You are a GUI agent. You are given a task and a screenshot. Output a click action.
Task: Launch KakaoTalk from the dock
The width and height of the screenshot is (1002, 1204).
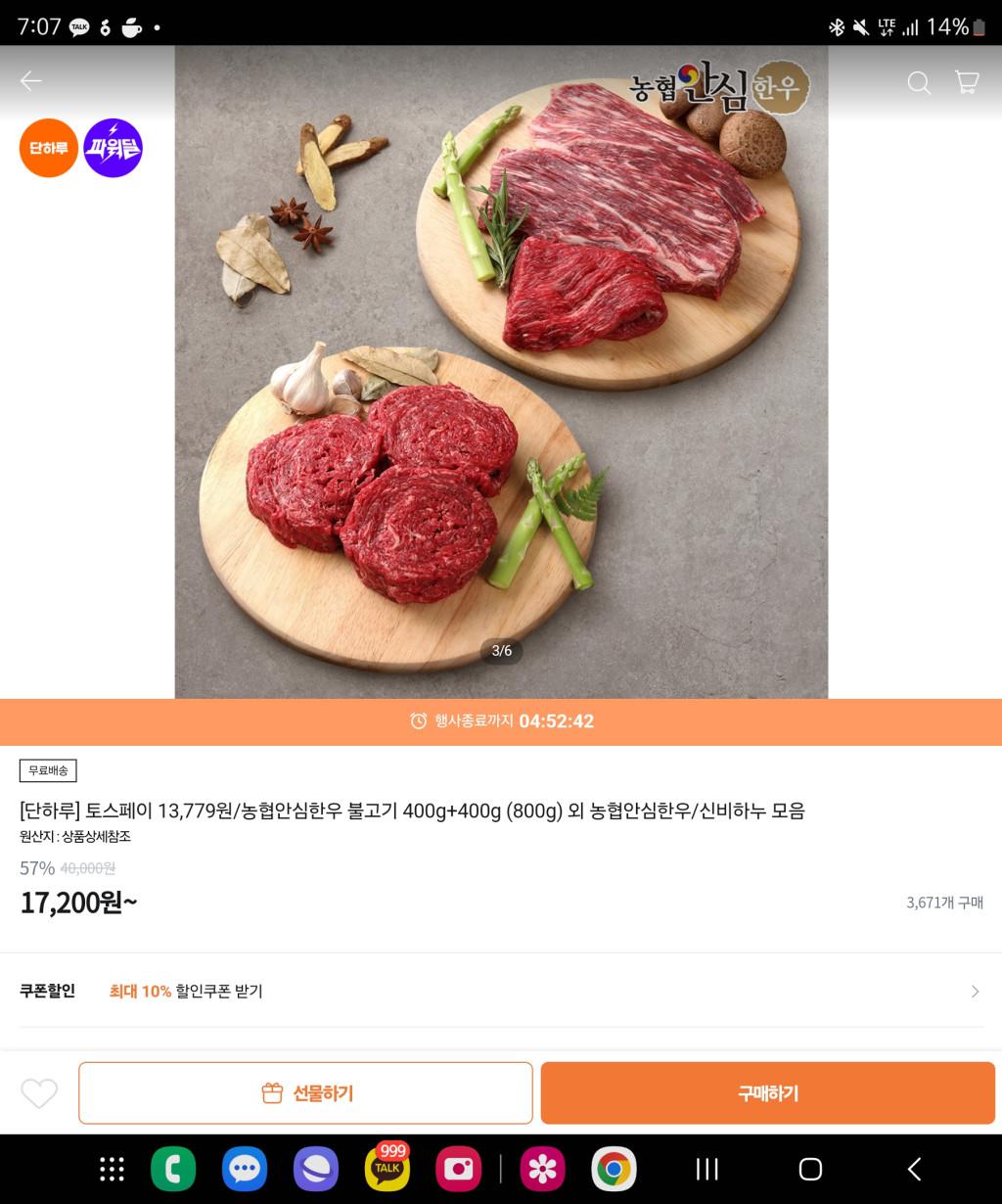pos(387,1169)
